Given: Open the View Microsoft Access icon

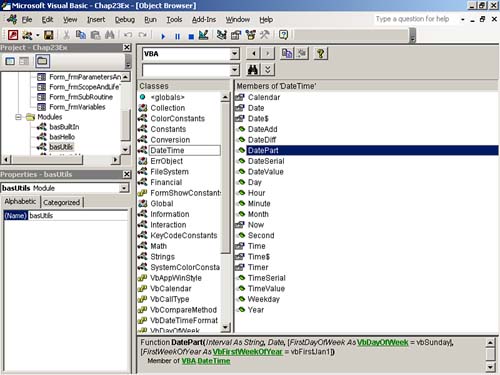Looking at the screenshot, I should [x=13, y=35].
